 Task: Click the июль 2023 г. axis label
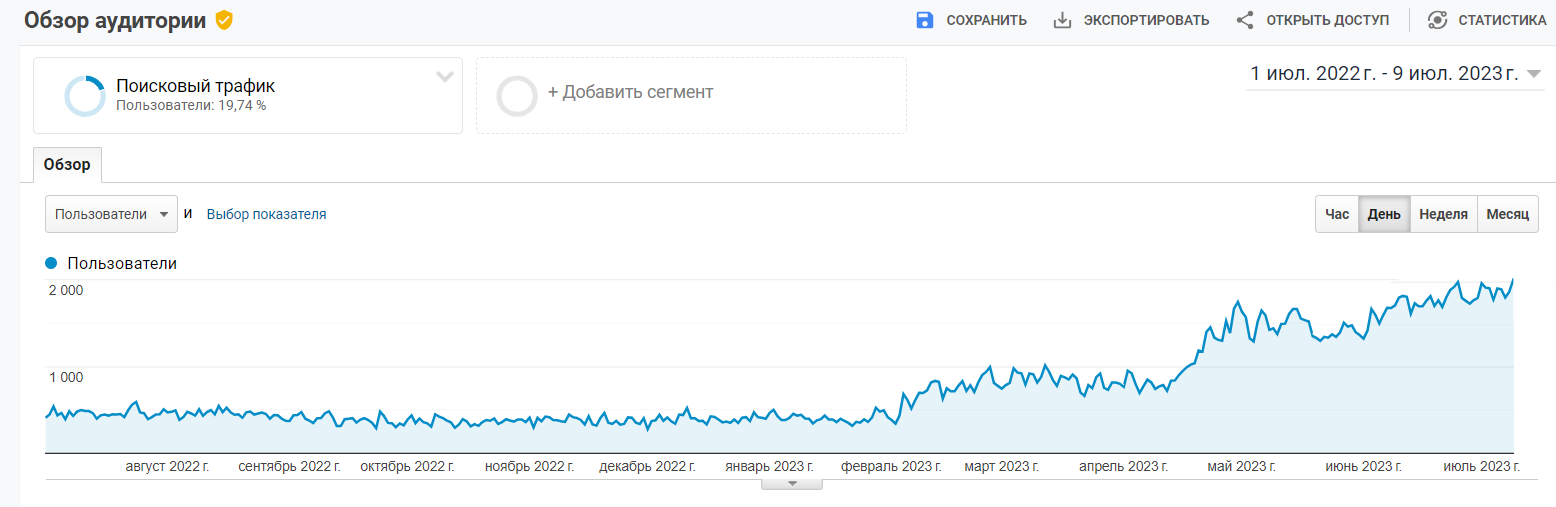(1482, 466)
